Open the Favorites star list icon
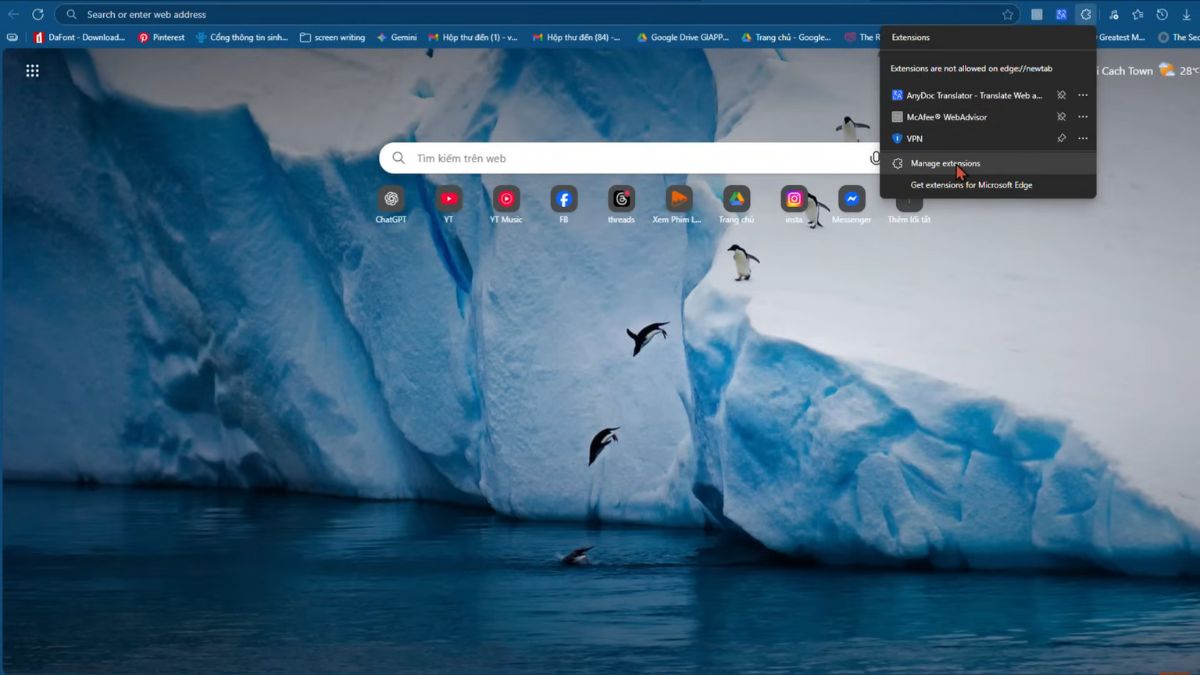 tap(1137, 14)
